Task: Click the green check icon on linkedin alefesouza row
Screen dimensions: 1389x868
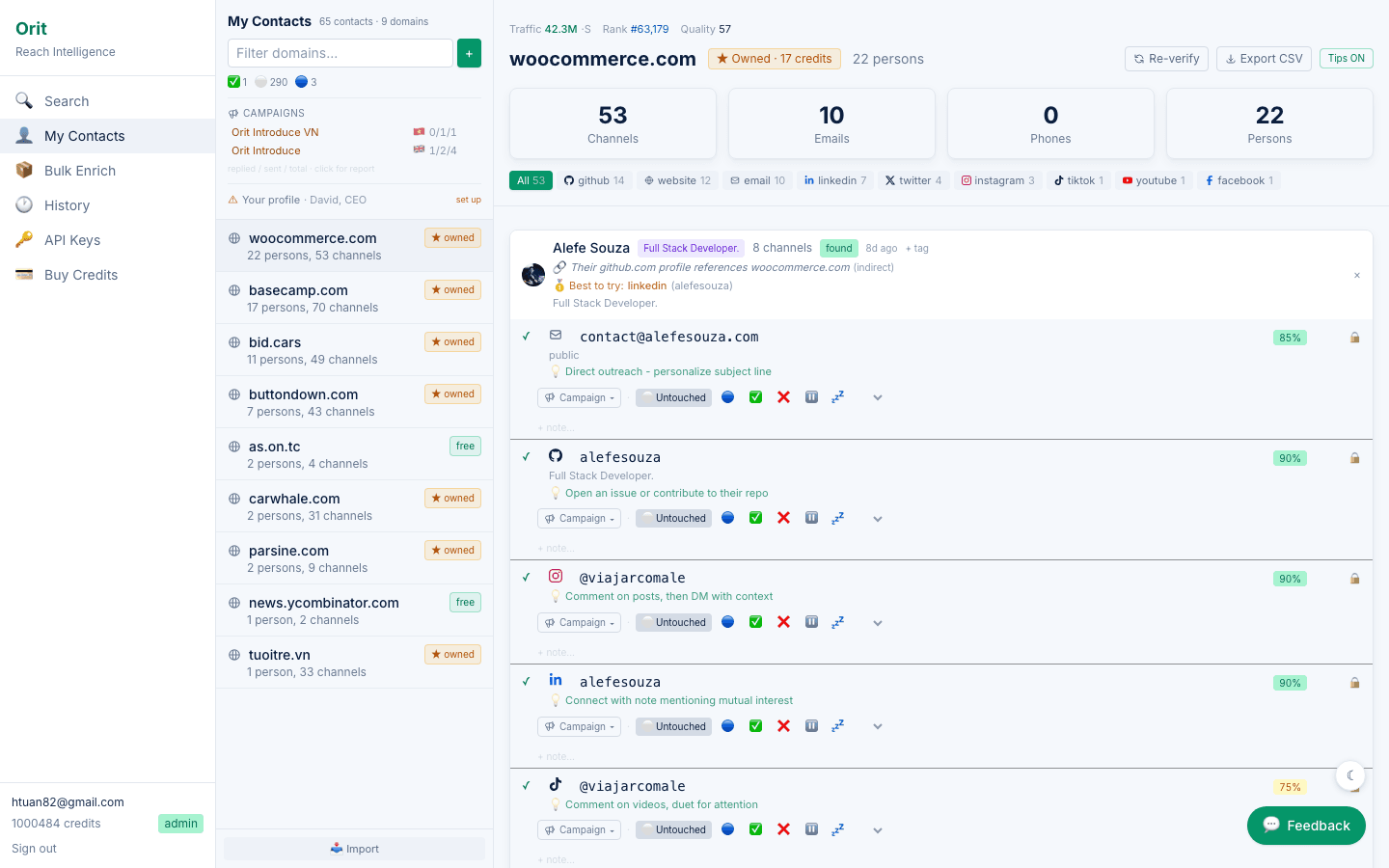Action: click(x=756, y=726)
